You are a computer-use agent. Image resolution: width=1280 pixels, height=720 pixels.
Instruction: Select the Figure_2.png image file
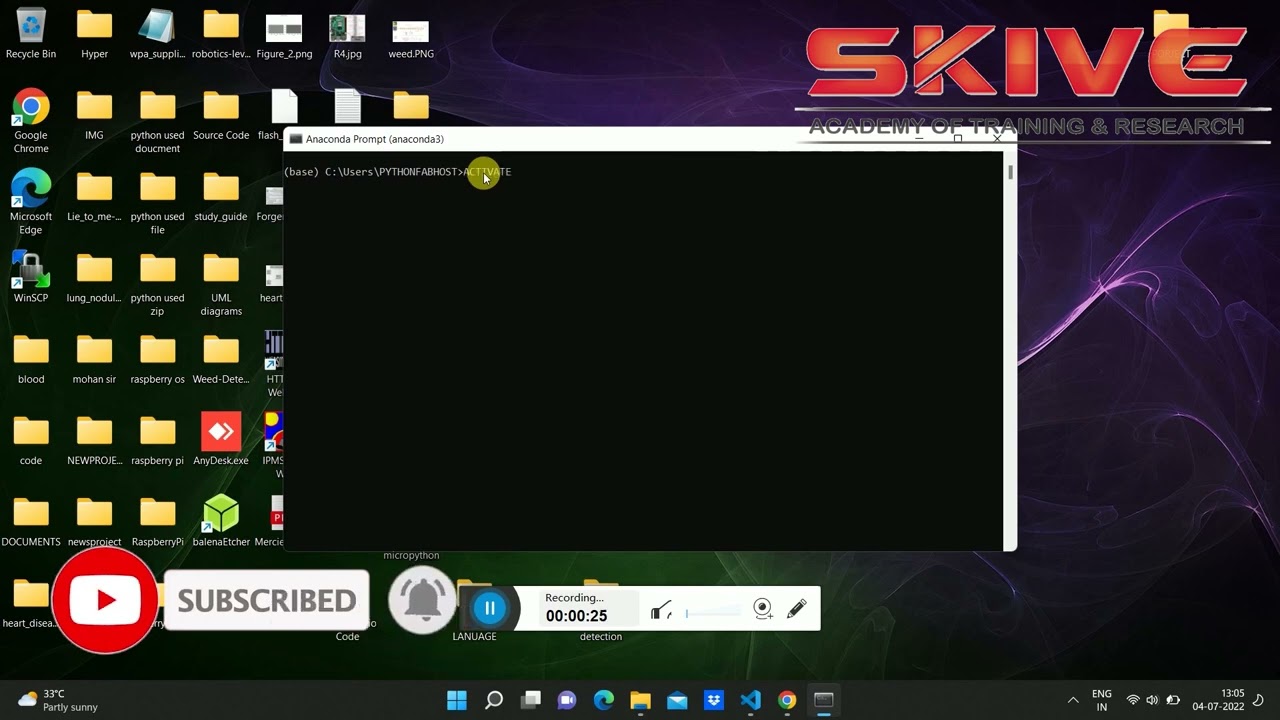(284, 34)
